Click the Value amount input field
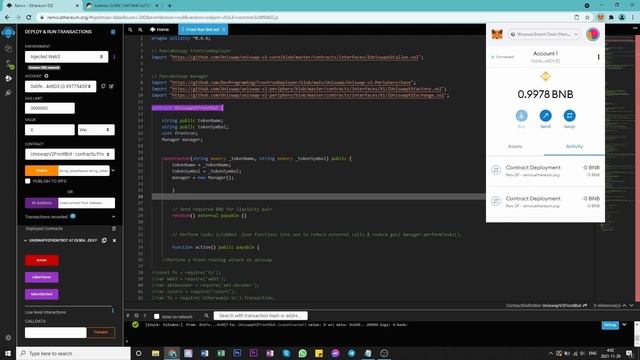This screenshot has height=360, width=640. click(x=50, y=130)
